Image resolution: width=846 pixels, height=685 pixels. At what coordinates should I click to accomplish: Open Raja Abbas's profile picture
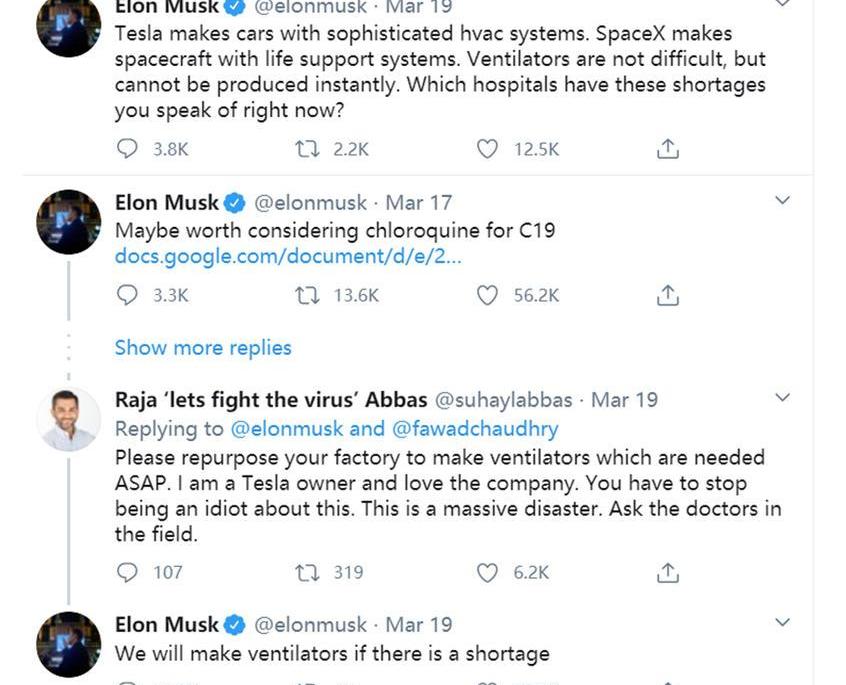(x=69, y=419)
